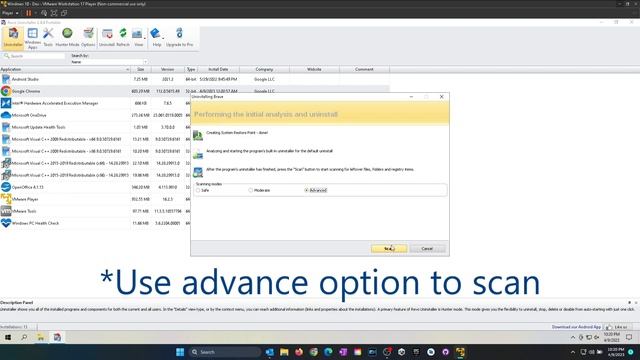
Task: Sort list by Application column header
Action: pyautogui.click(x=65, y=69)
